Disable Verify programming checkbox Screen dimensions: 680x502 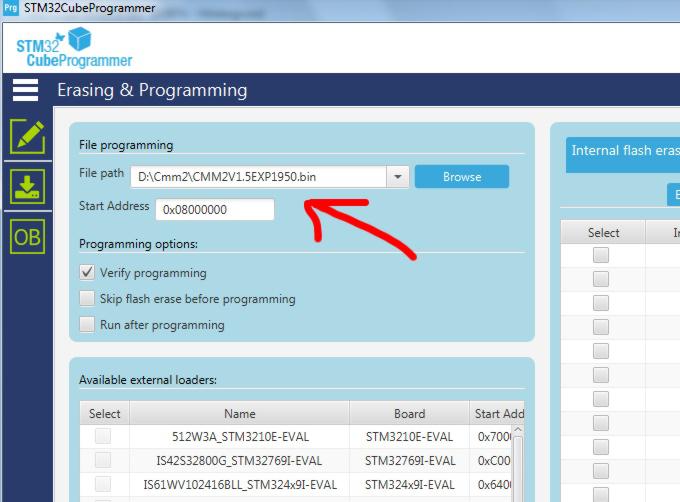[x=87, y=273]
